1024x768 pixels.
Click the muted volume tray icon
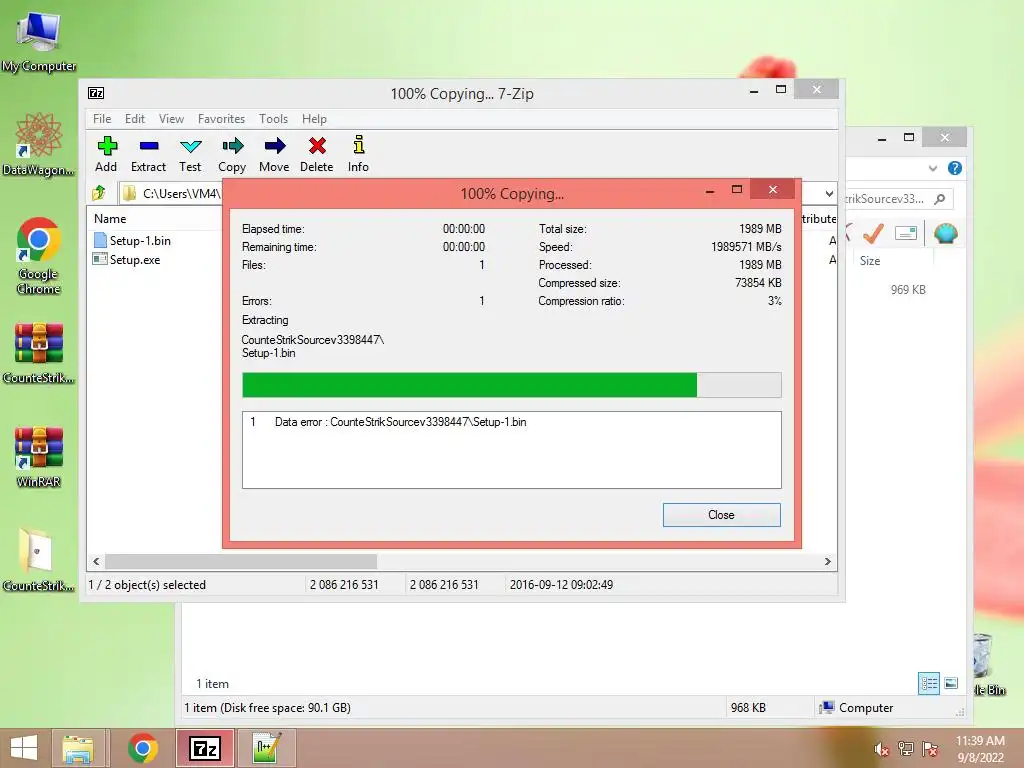pyautogui.click(x=882, y=749)
